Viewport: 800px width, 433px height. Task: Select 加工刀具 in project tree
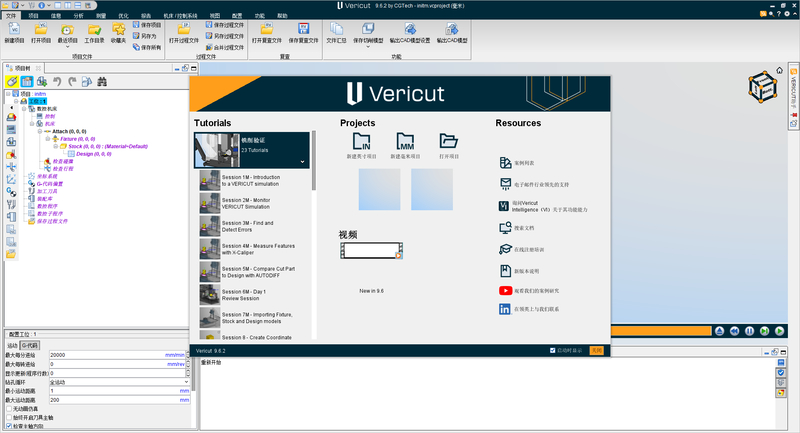(x=47, y=191)
